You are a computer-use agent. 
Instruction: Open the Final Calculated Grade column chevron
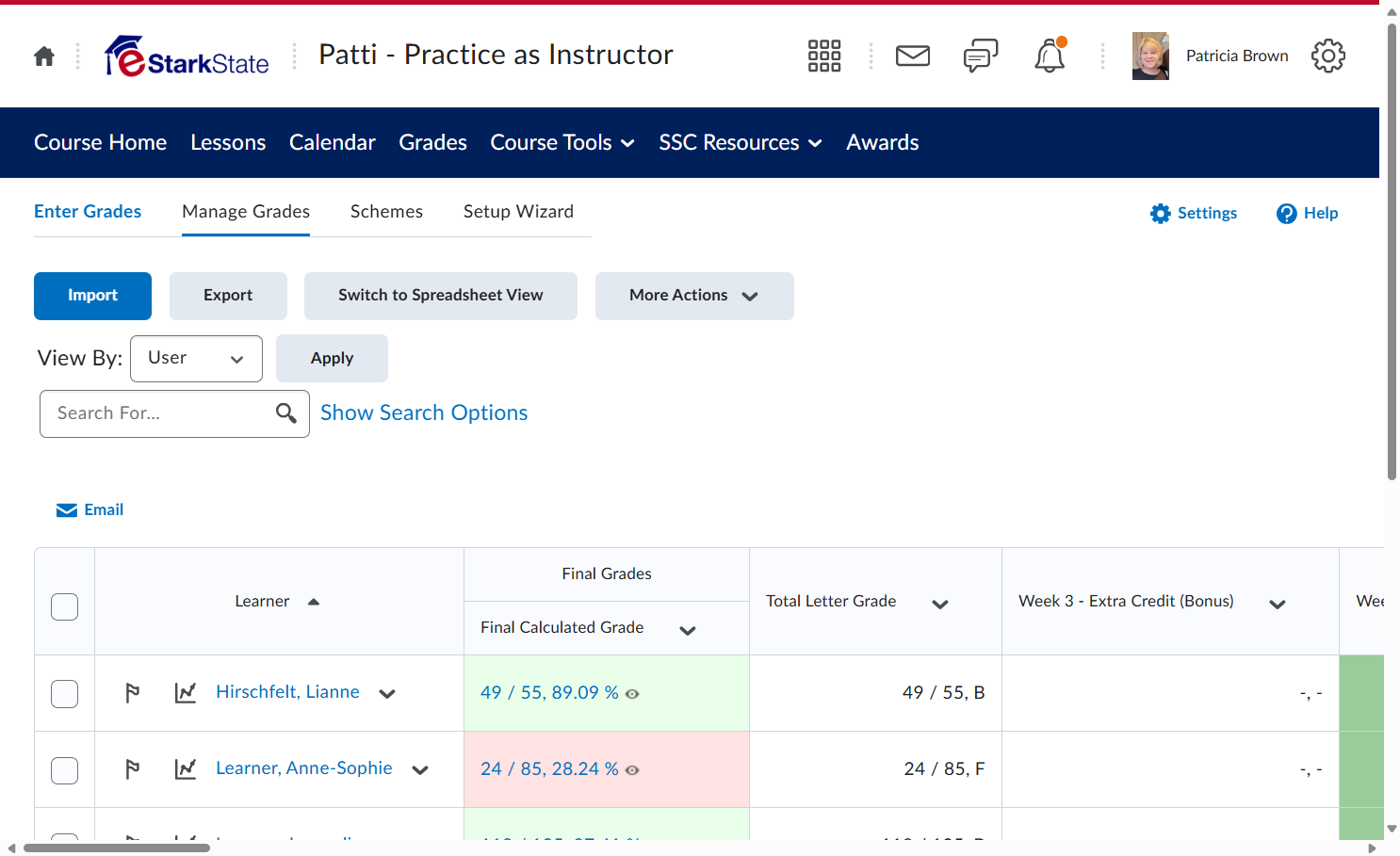pos(688,631)
